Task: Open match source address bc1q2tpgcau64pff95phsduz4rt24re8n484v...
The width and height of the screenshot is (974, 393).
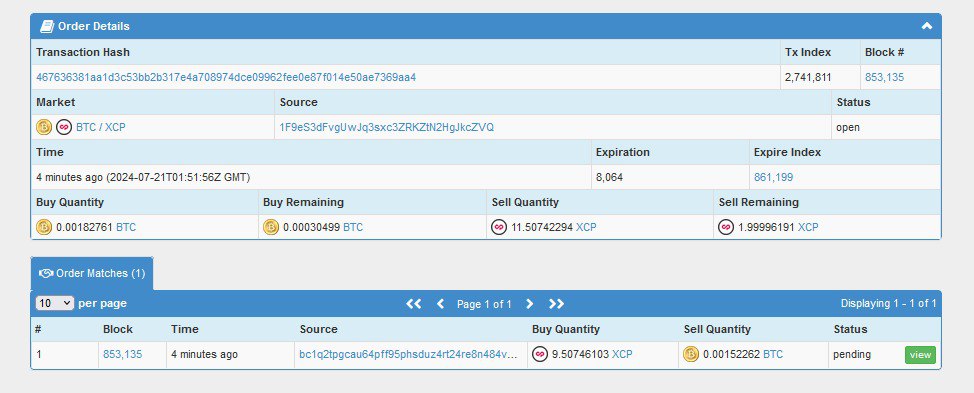Action: (x=408, y=355)
